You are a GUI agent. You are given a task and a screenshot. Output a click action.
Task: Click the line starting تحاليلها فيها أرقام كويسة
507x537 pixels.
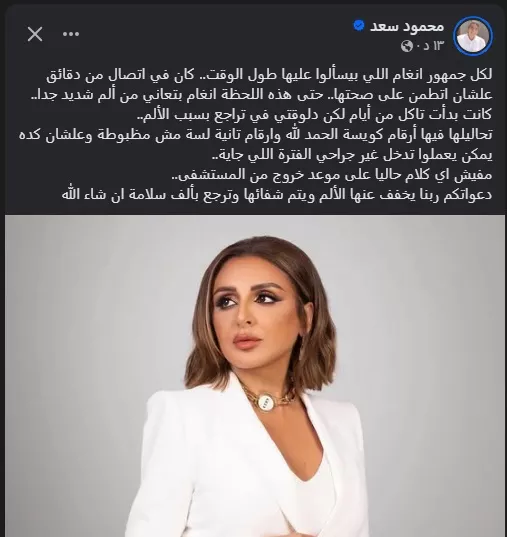(x=256, y=135)
